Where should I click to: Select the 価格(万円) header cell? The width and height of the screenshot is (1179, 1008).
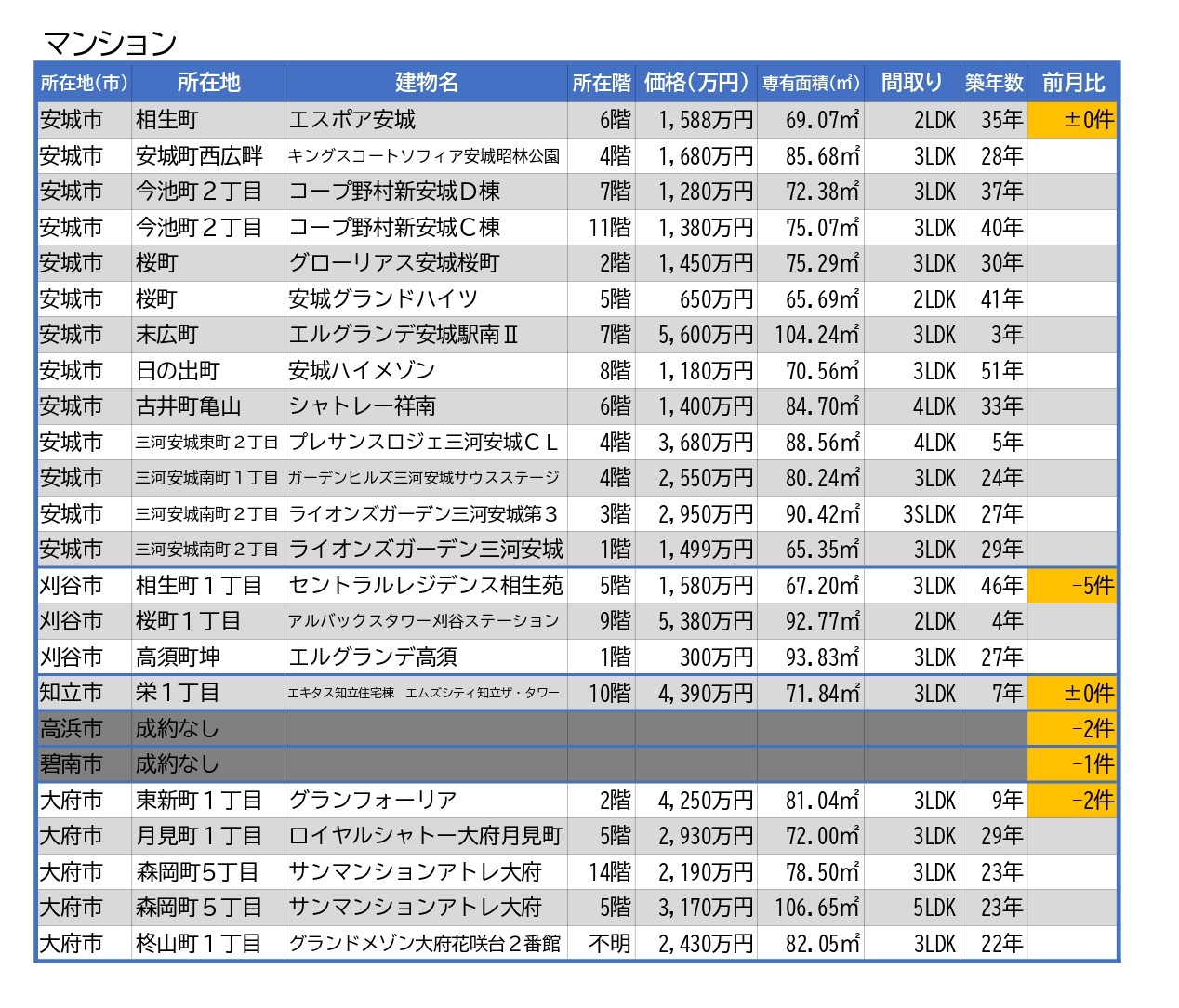(695, 83)
